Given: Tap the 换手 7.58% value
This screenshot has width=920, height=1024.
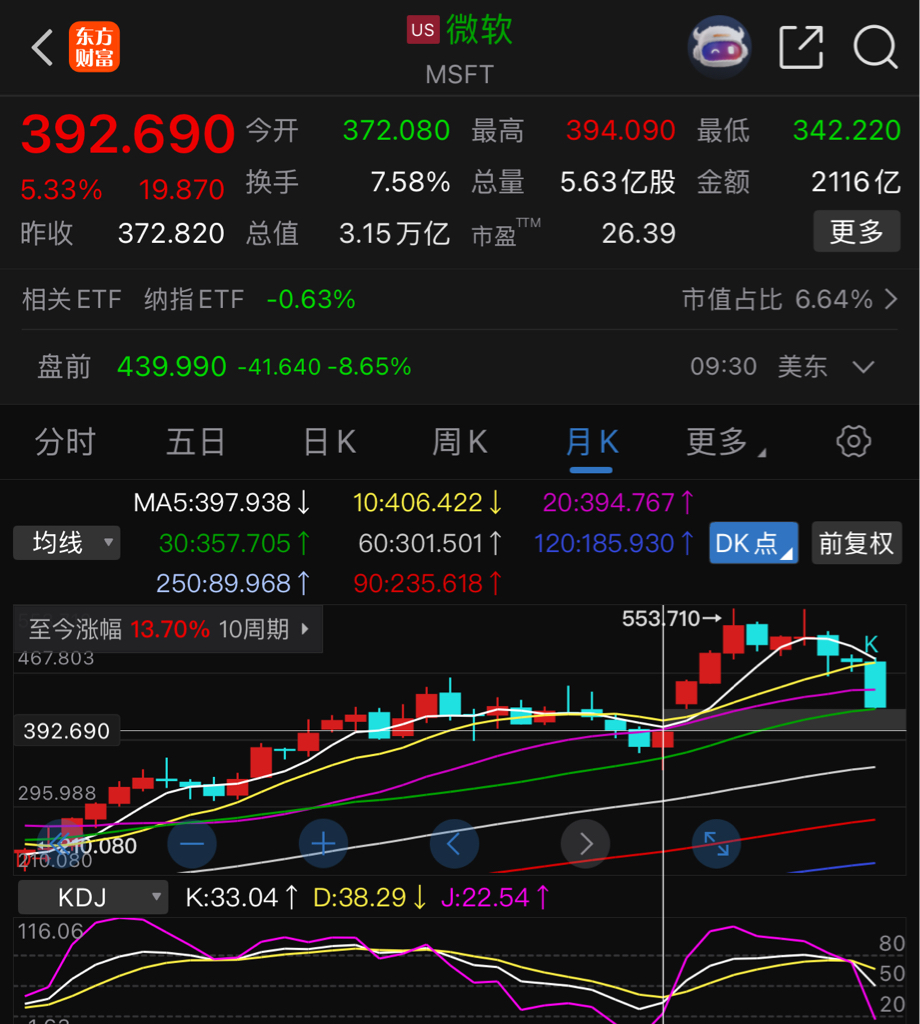Looking at the screenshot, I should (410, 182).
